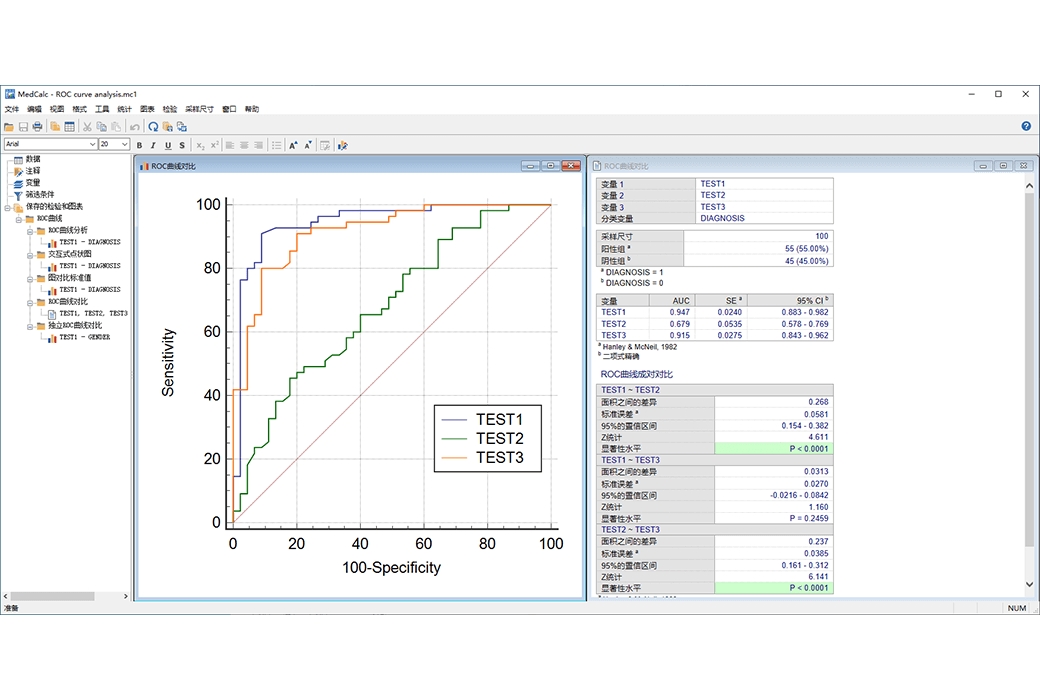Viewport: 1040px width, 700px height.
Task: Select TEST1 - GENDER tree item
Action: [x=84, y=338]
